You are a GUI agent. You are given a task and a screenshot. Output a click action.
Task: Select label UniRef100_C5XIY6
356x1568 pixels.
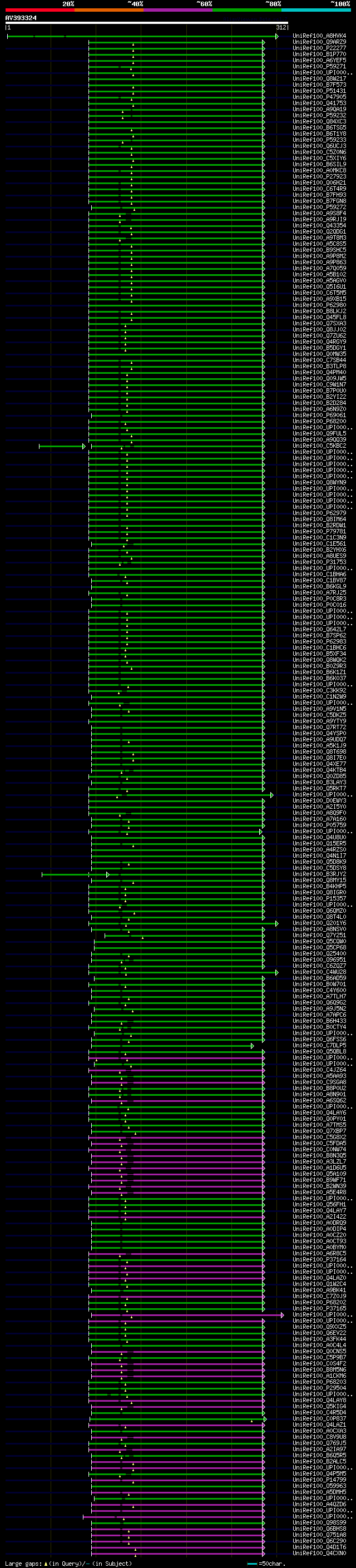pos(319,159)
